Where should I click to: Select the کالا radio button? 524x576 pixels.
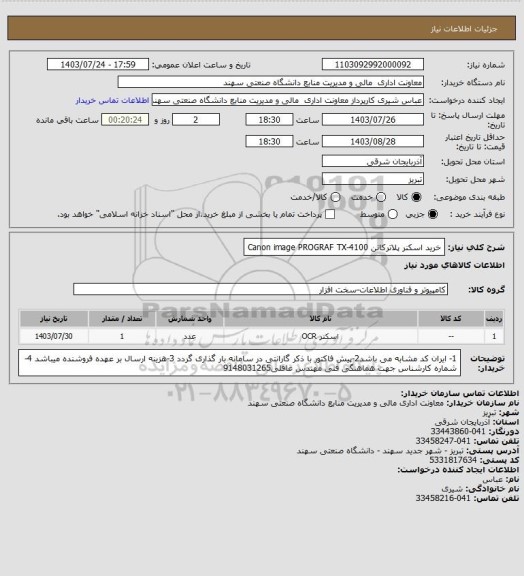click(416, 197)
